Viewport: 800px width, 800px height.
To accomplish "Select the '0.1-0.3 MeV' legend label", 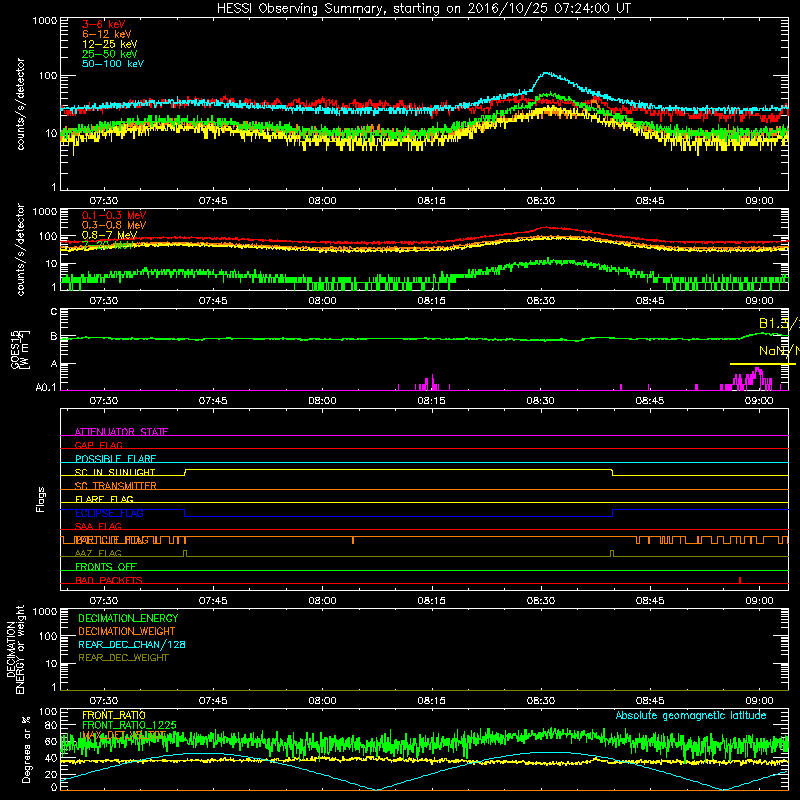I will point(114,215).
